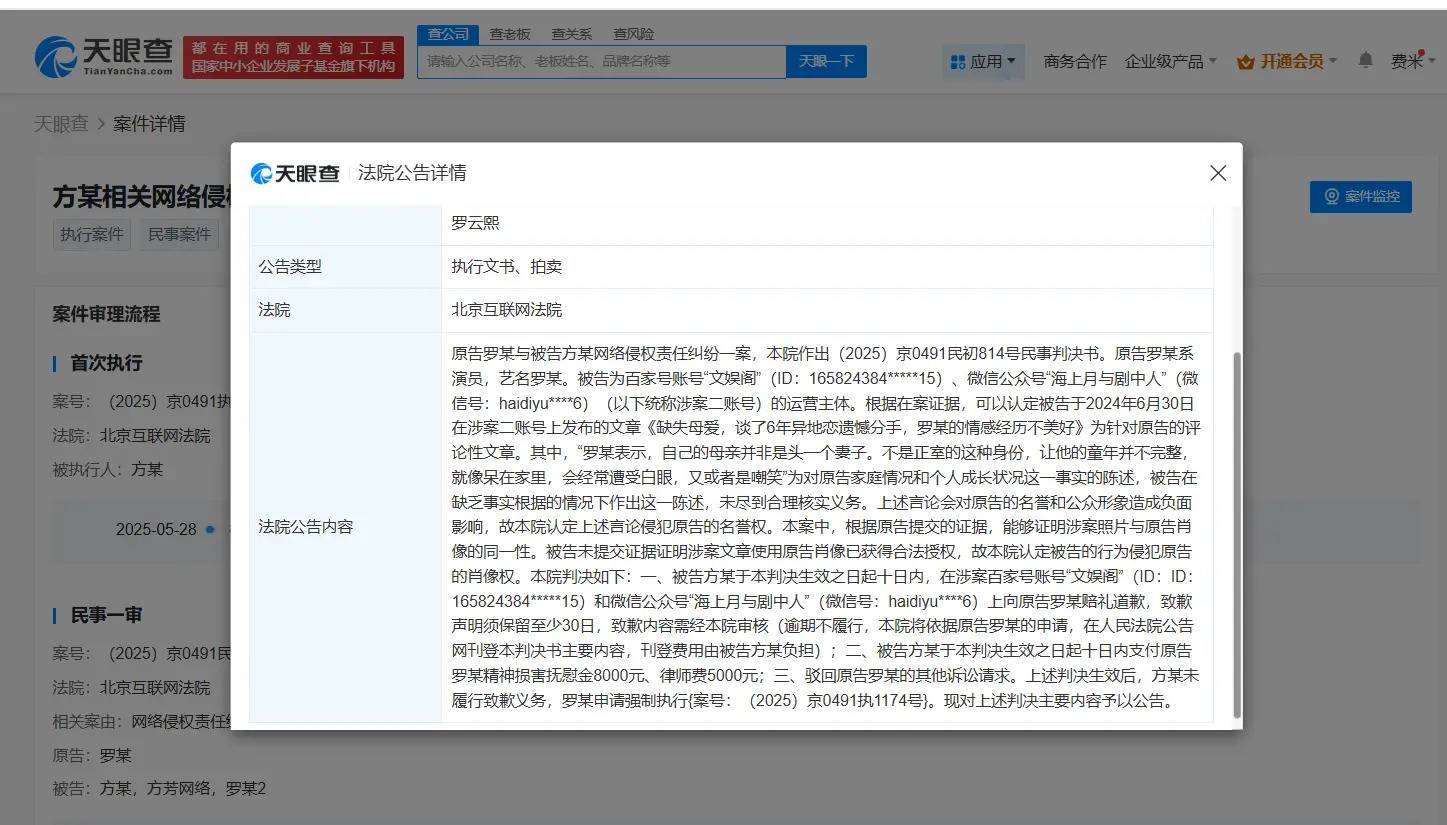Click the 执行文书、拍卖 cell
The height and width of the screenshot is (825, 1447).
point(506,267)
